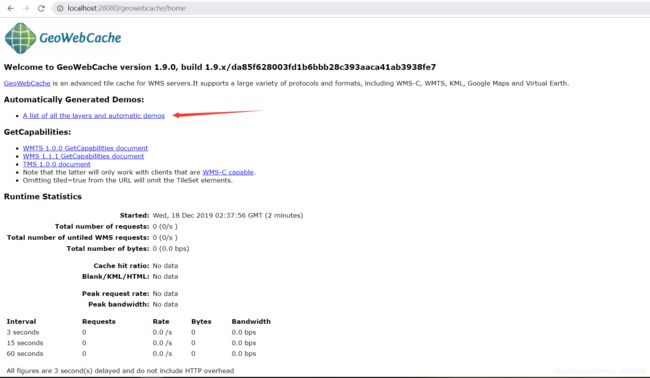Click the site info icon in address bar
The image size is (650, 378).
60,8
